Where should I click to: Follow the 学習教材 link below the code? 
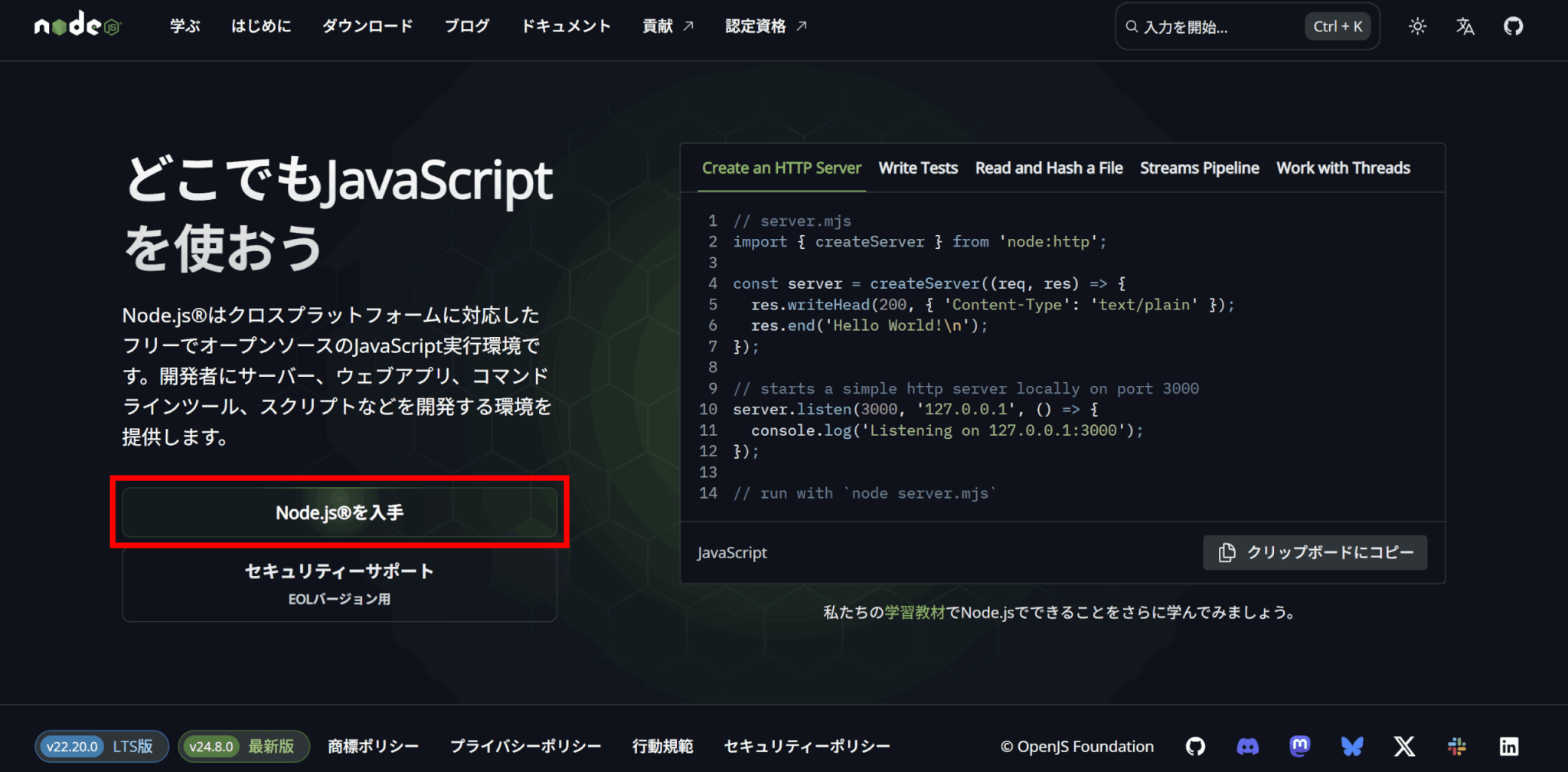[x=914, y=613]
